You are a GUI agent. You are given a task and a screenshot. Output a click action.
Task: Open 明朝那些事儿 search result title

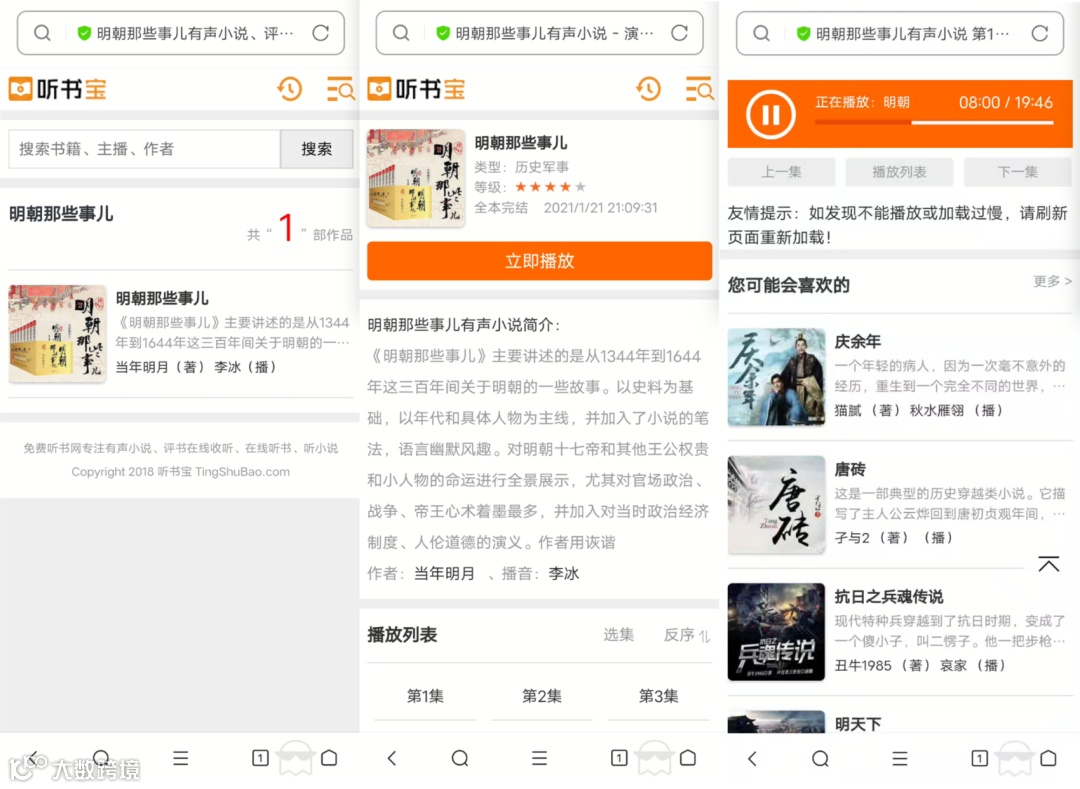tap(162, 298)
